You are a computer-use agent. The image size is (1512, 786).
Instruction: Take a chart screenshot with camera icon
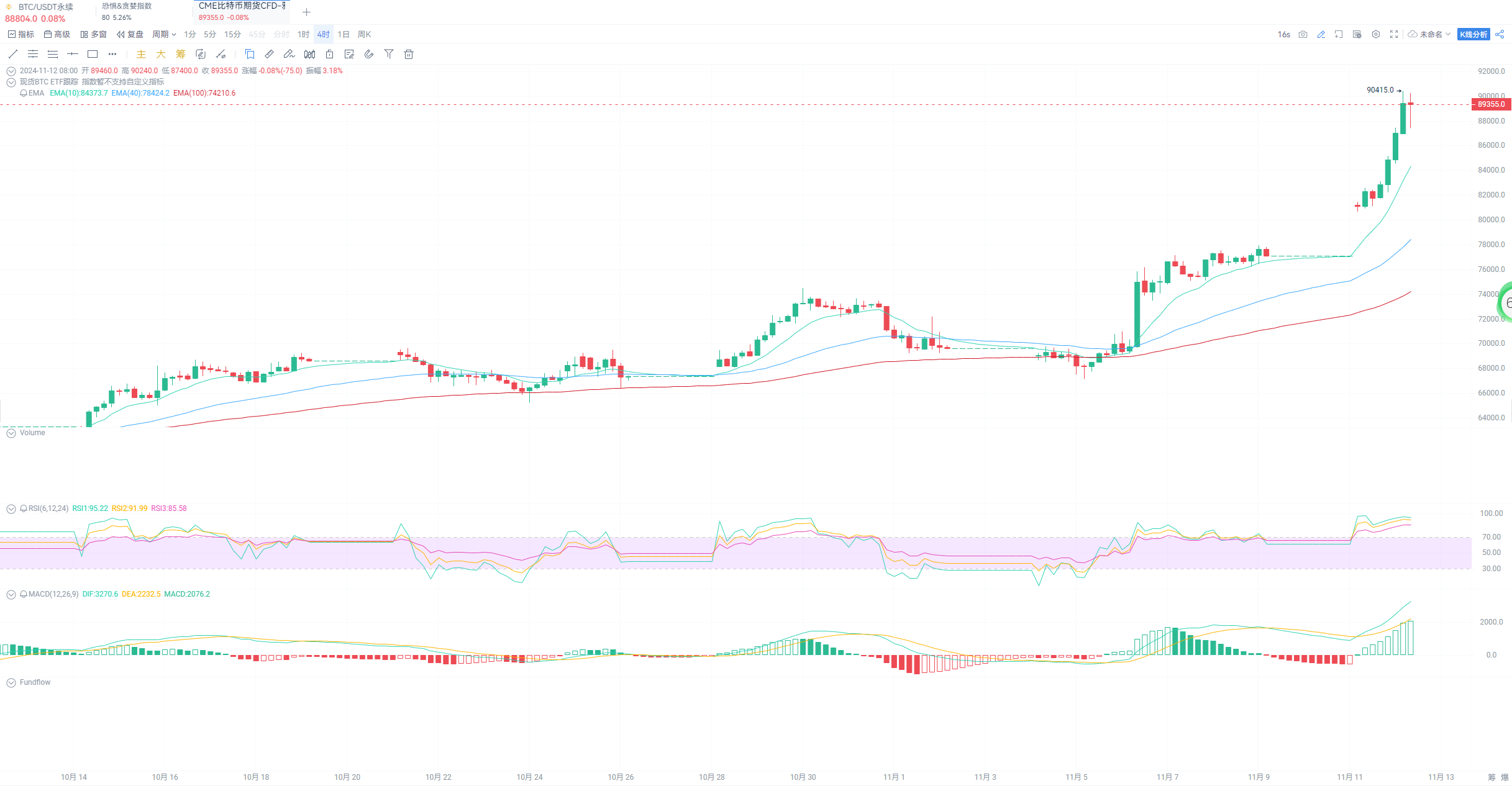pyautogui.click(x=1303, y=34)
